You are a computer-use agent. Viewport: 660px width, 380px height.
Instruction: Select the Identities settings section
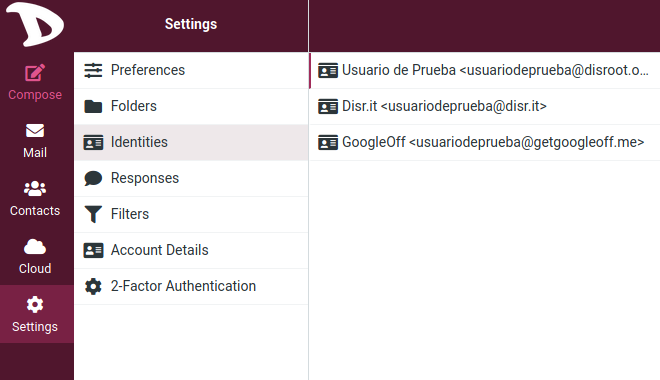click(191, 142)
